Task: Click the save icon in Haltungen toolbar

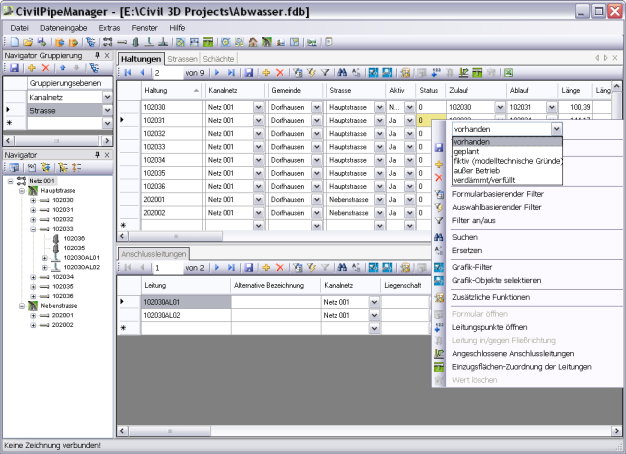Action: click(x=248, y=73)
